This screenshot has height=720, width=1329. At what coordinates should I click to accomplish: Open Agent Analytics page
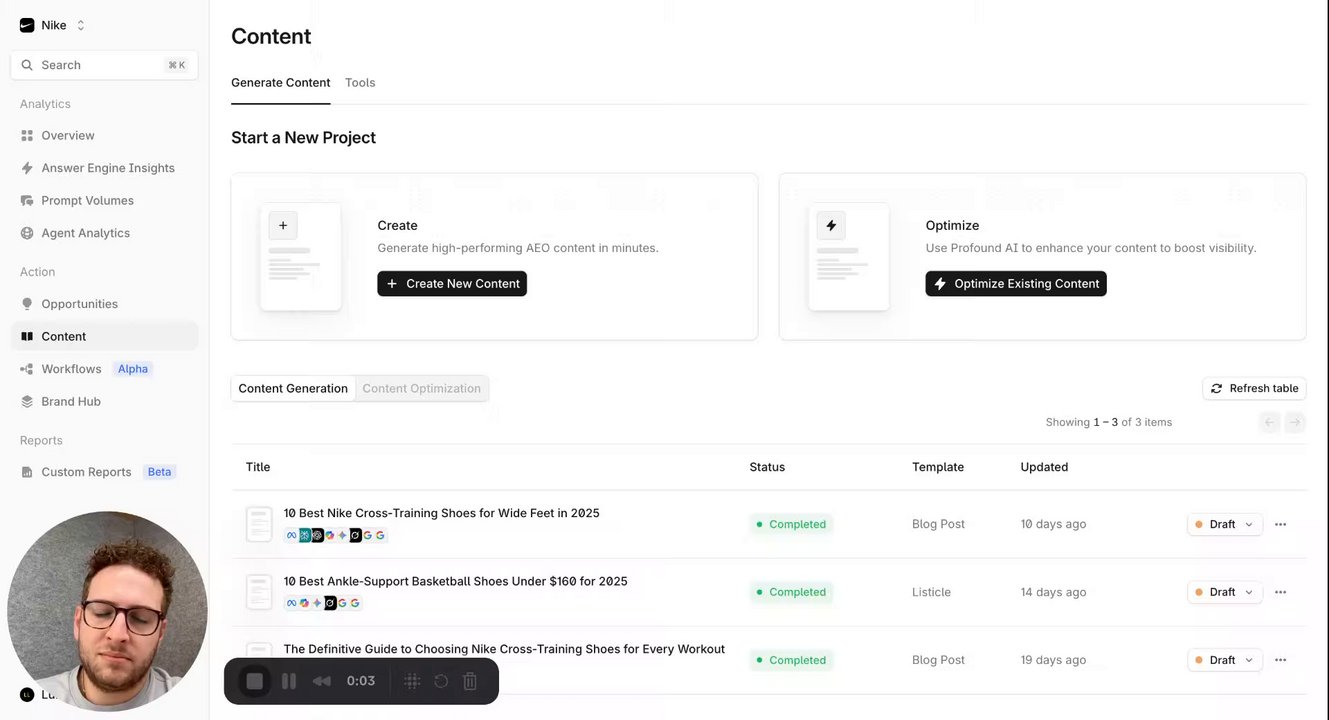click(85, 233)
